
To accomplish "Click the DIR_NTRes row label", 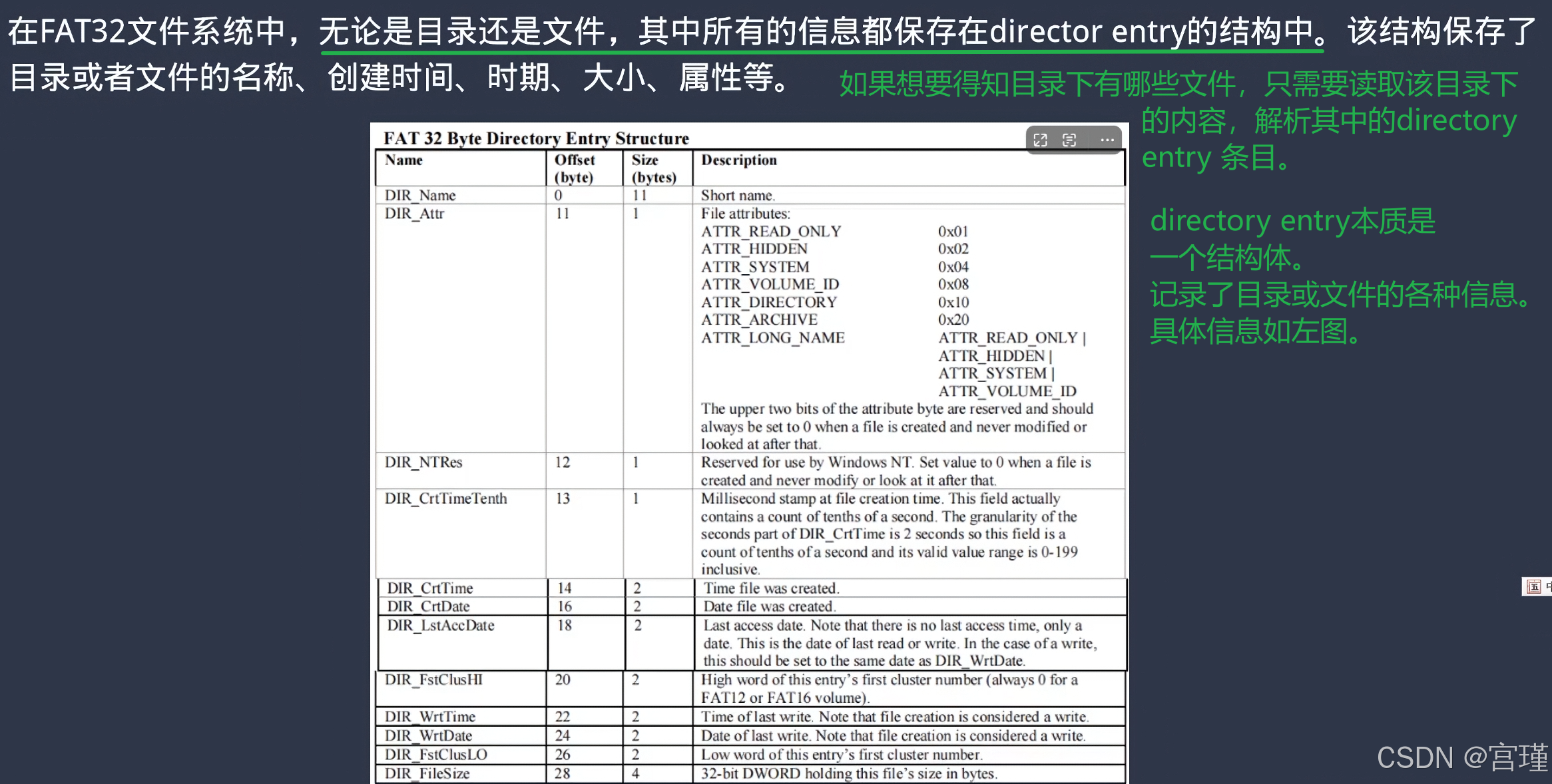I will 423,463.
